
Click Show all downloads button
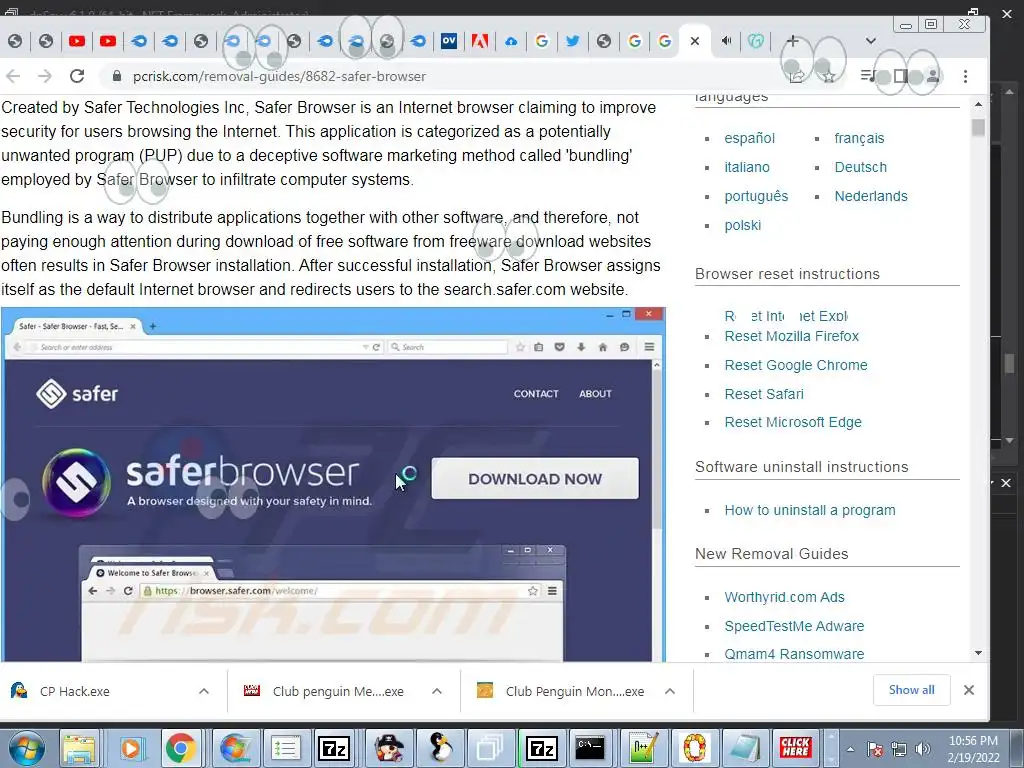[x=911, y=690]
